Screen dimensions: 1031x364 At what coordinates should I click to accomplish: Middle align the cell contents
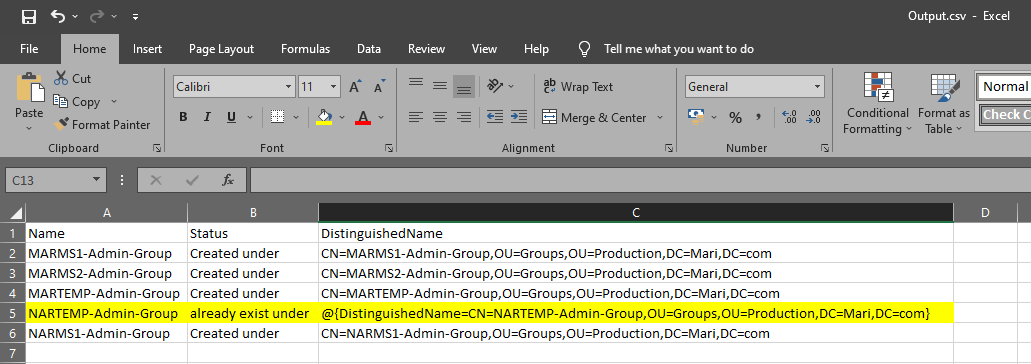[x=440, y=85]
